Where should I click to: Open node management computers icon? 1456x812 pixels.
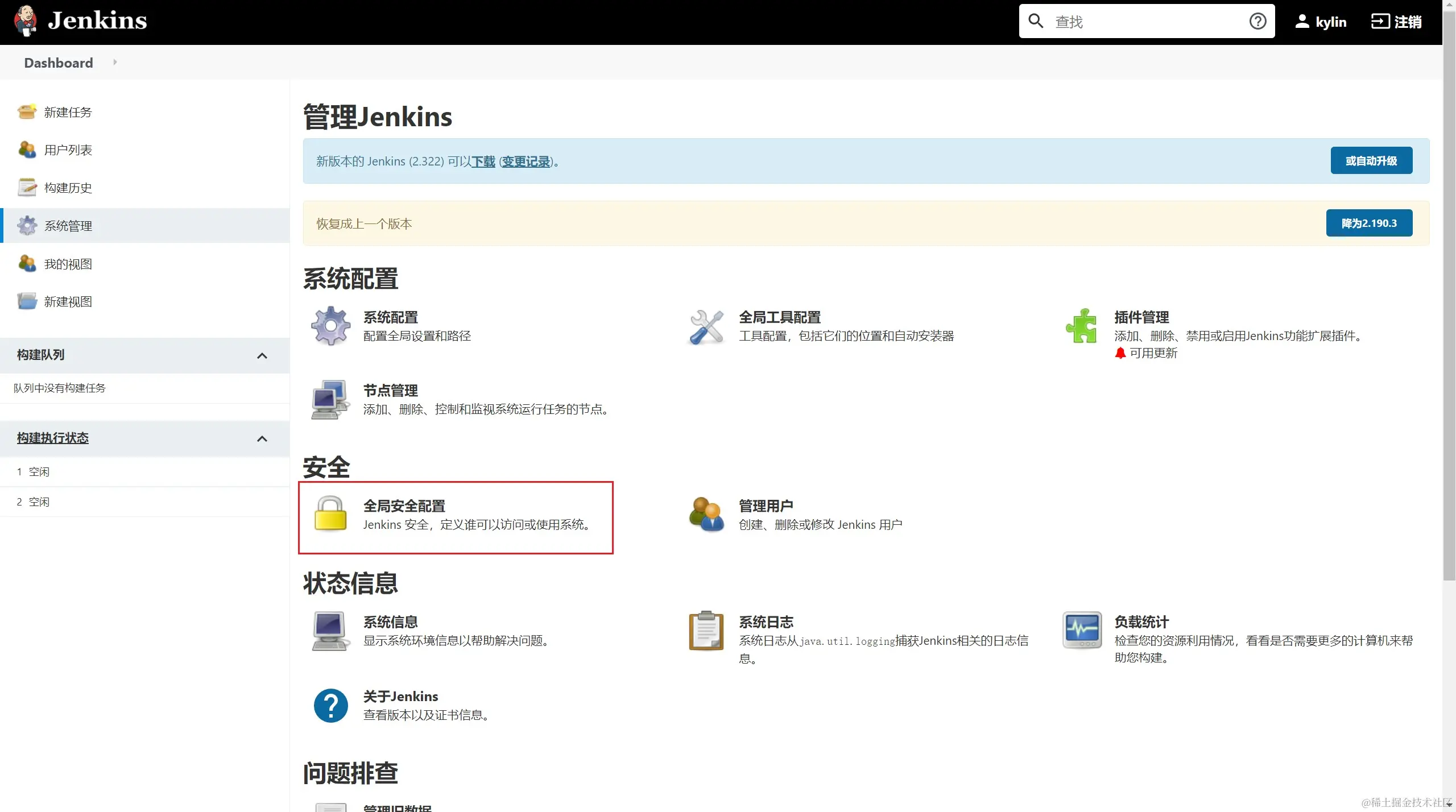pyautogui.click(x=330, y=400)
